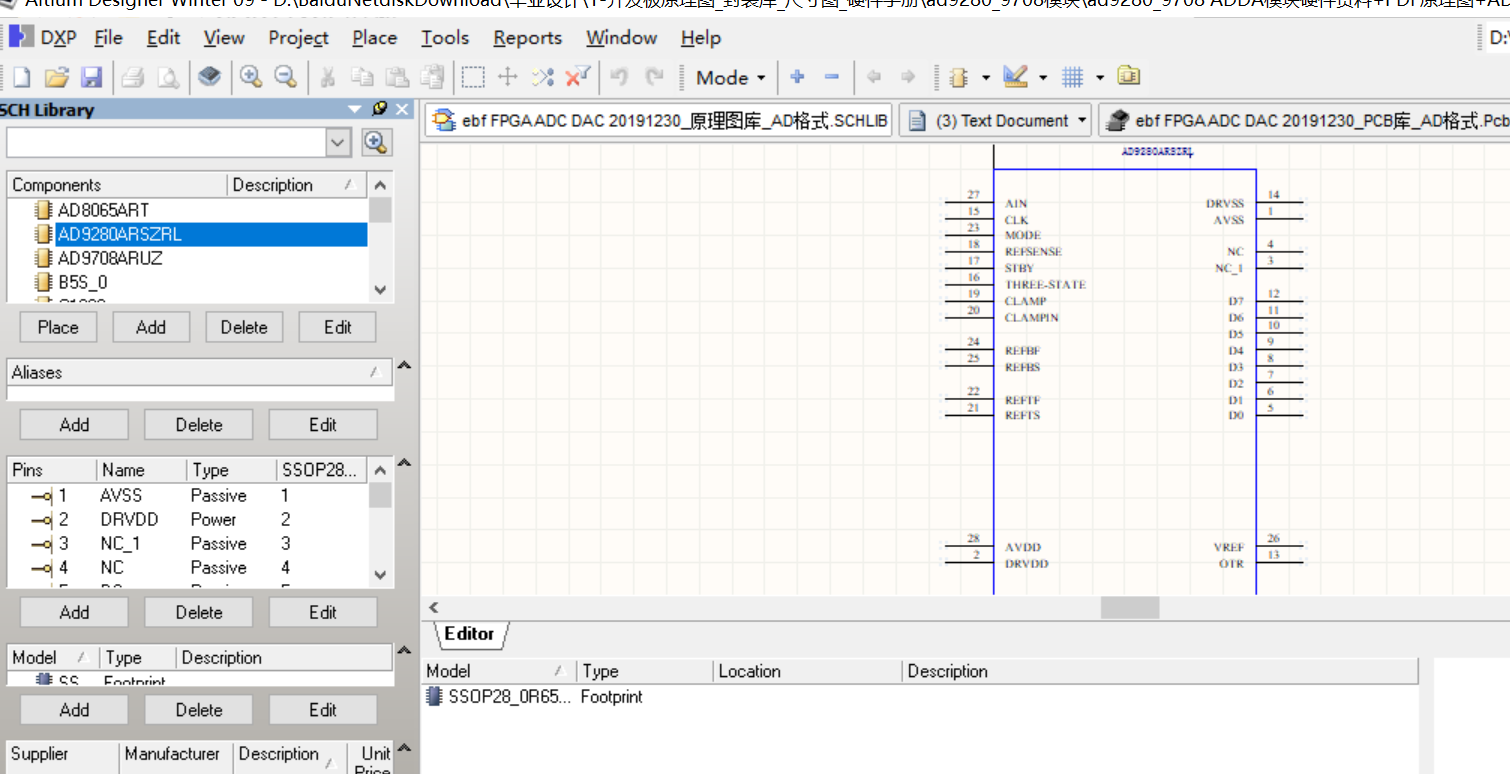Viewport: 1510px width, 774px height.
Task: Click Delete button under Model list
Action: [199, 710]
